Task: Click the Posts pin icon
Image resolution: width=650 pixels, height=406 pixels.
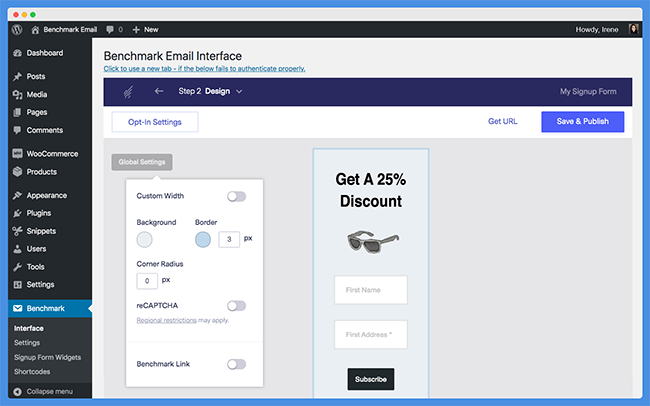Action: pyautogui.click(x=17, y=76)
